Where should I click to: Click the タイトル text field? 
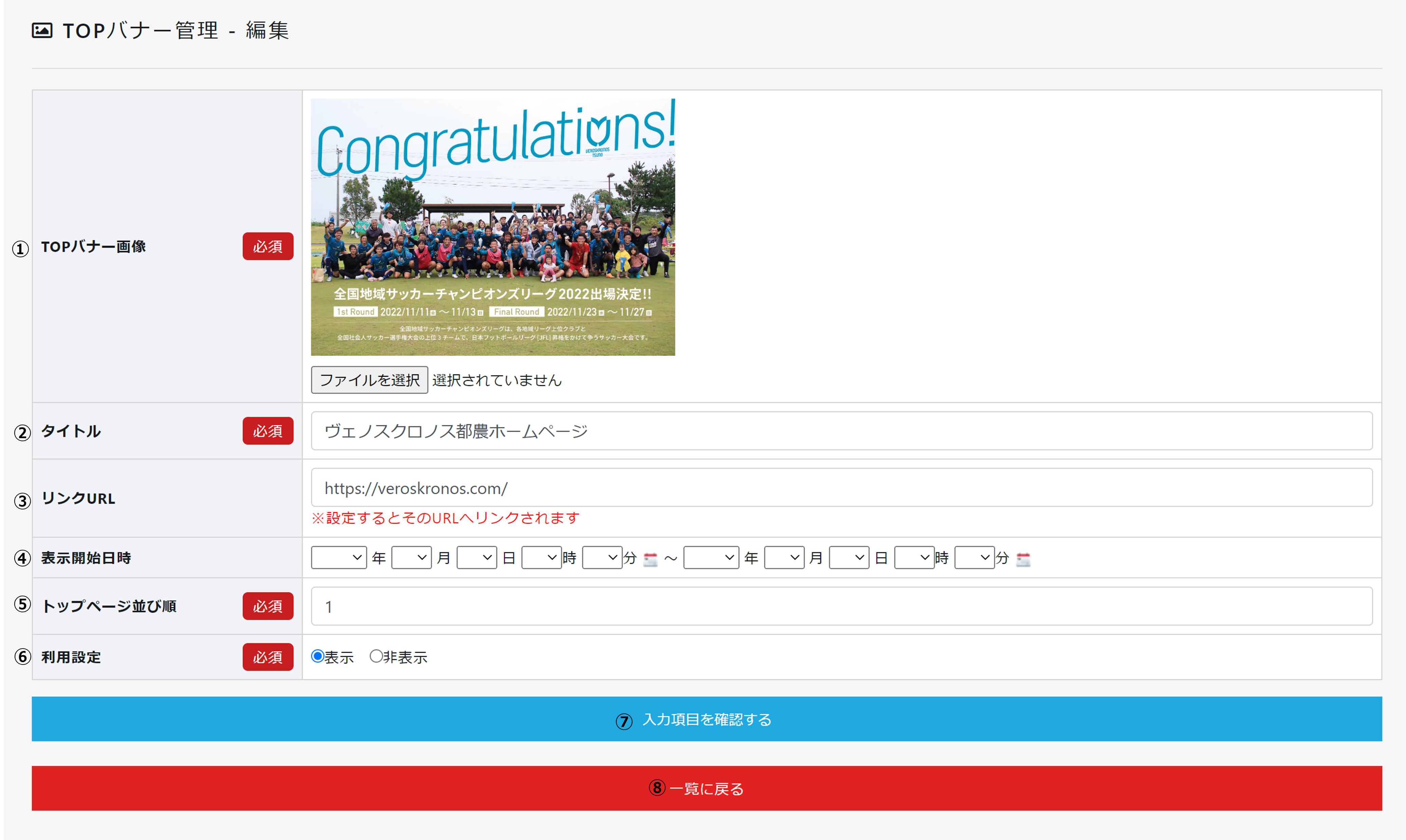click(x=841, y=431)
